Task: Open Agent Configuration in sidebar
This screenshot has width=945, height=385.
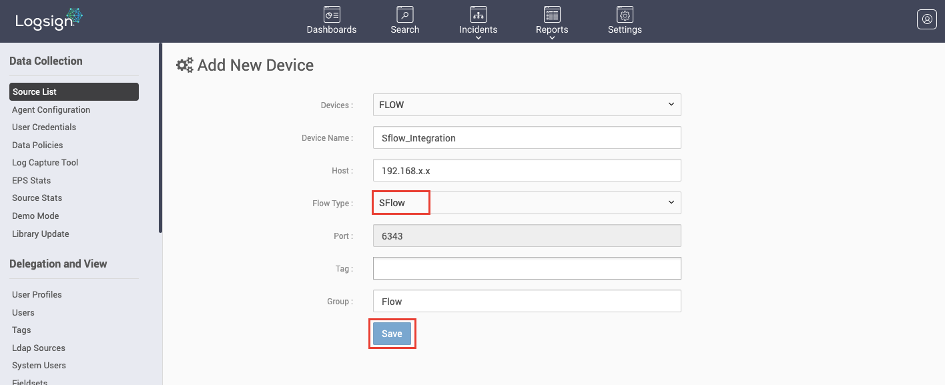Action: coord(51,110)
